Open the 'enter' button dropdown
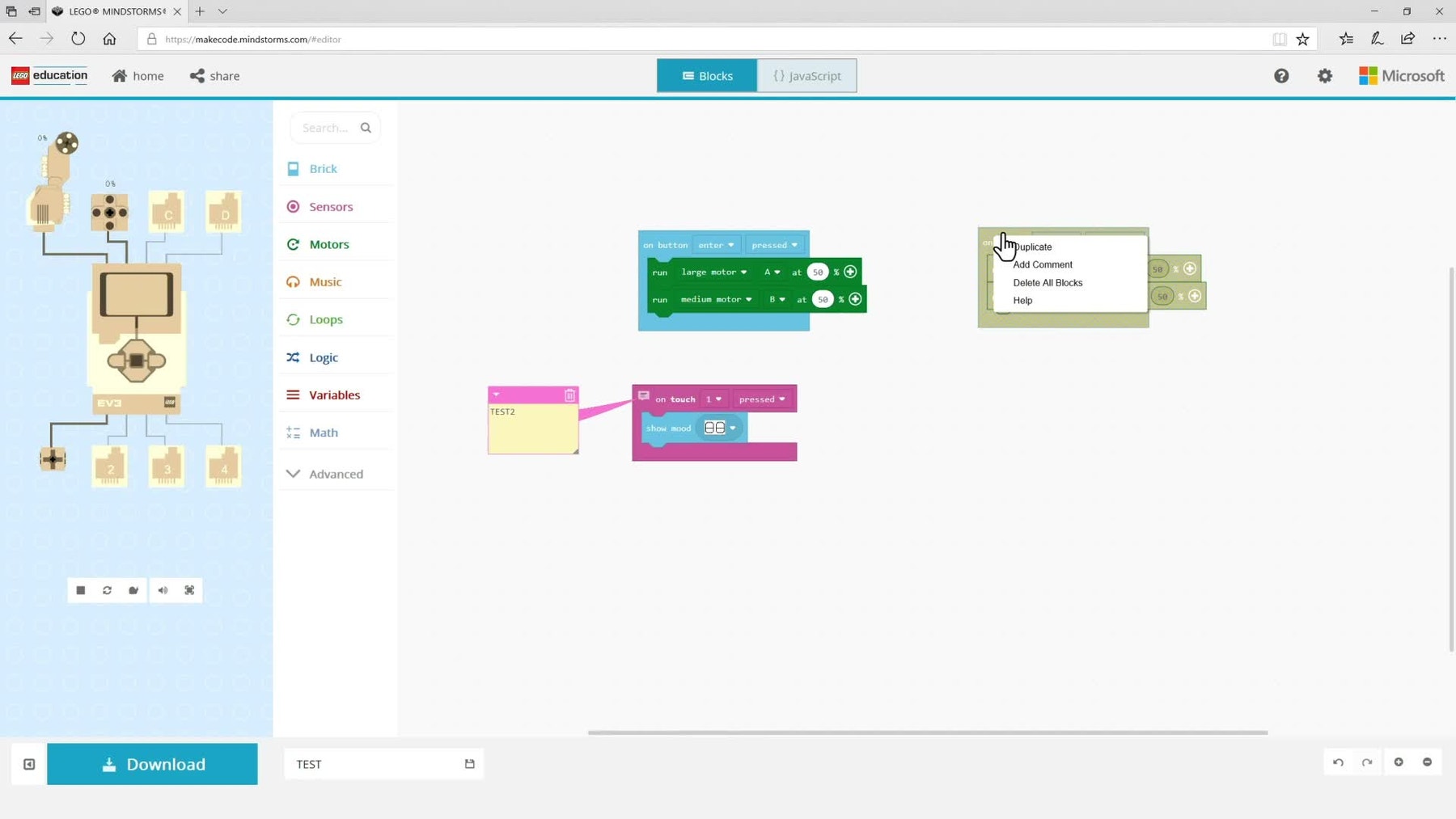The image size is (1456, 819). [716, 245]
